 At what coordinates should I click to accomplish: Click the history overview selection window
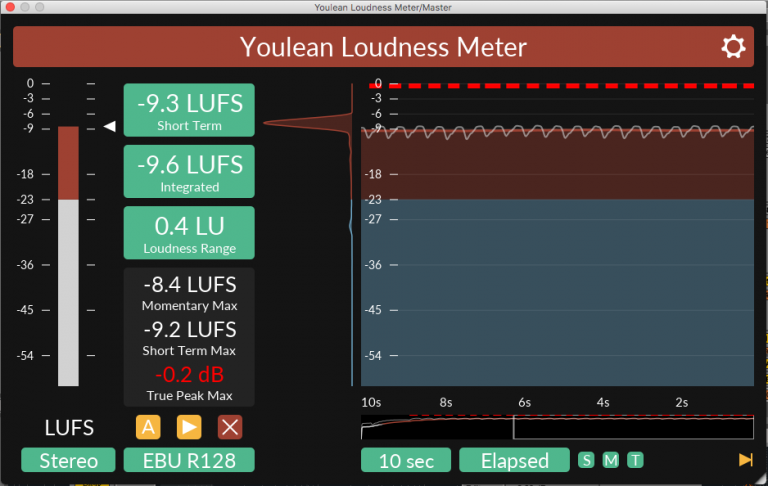point(633,427)
